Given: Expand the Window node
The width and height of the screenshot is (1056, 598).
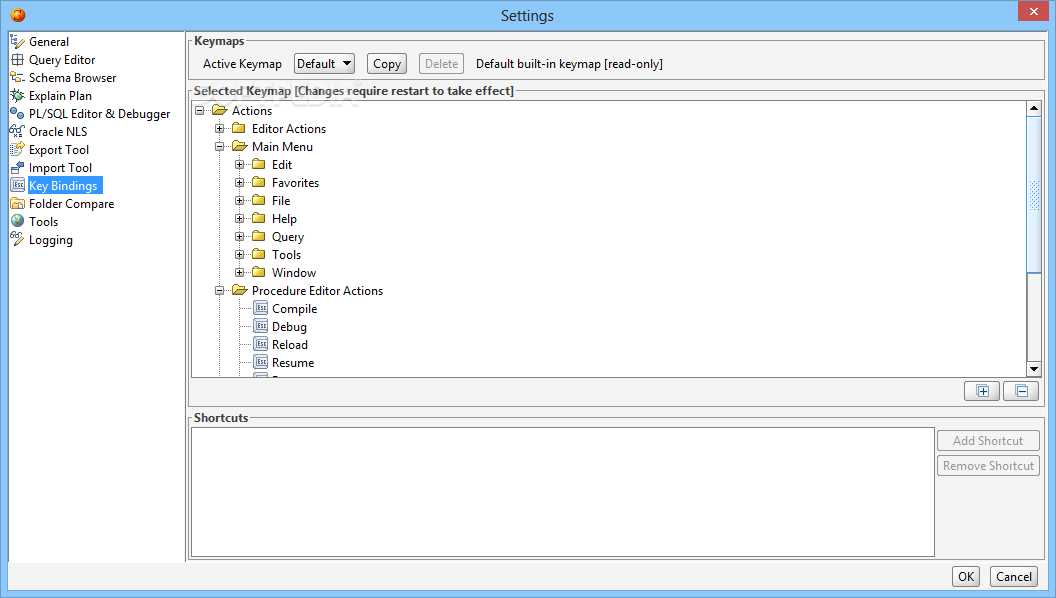Looking at the screenshot, I should click(x=239, y=272).
